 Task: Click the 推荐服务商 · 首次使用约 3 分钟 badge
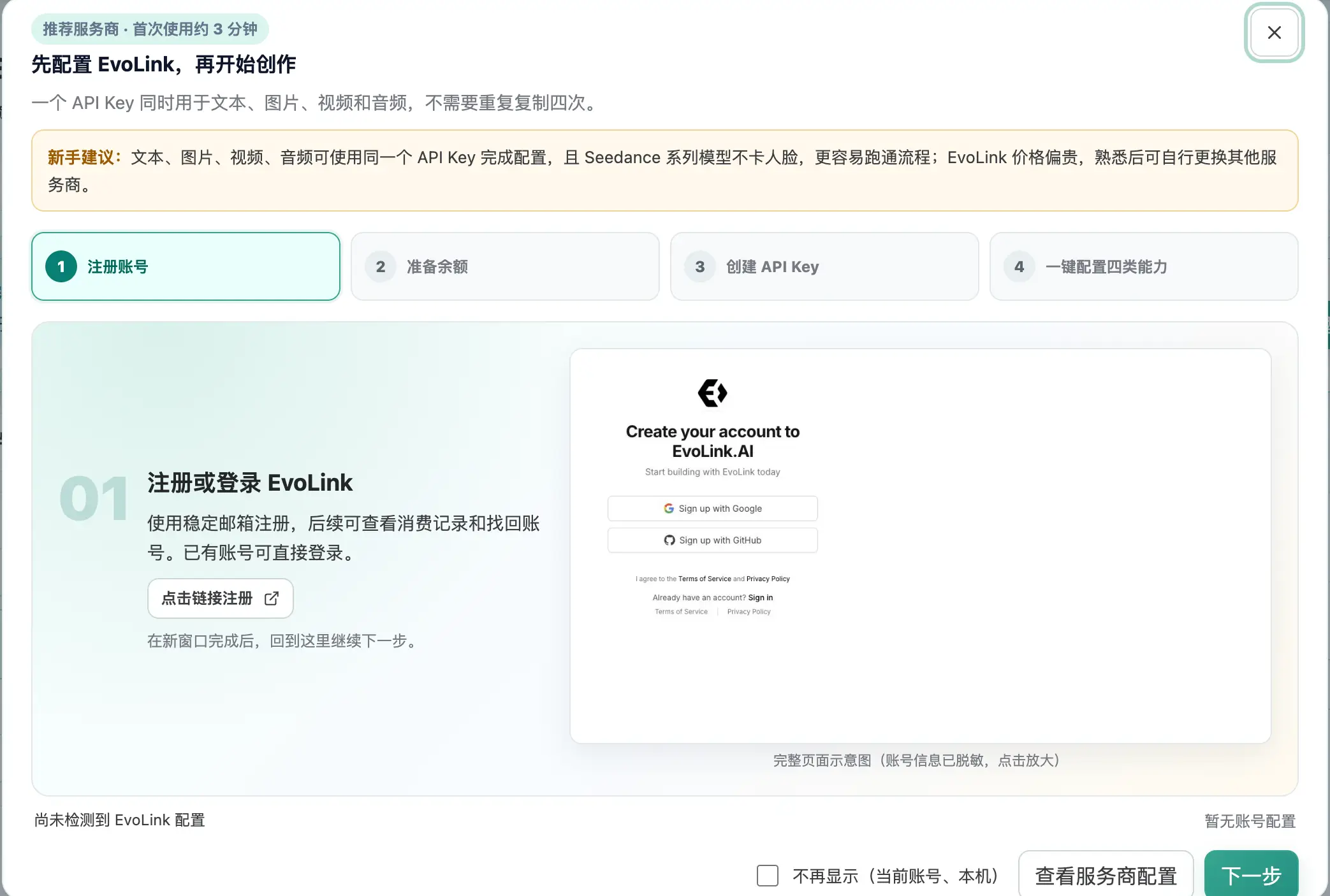pos(150,29)
